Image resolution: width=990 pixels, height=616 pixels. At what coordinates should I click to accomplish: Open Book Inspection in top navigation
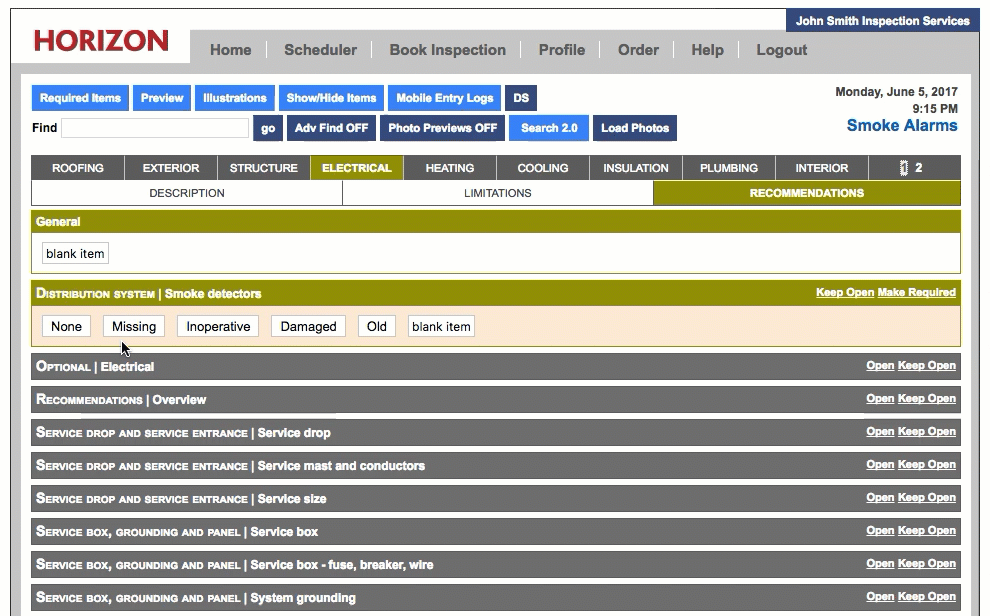point(447,50)
